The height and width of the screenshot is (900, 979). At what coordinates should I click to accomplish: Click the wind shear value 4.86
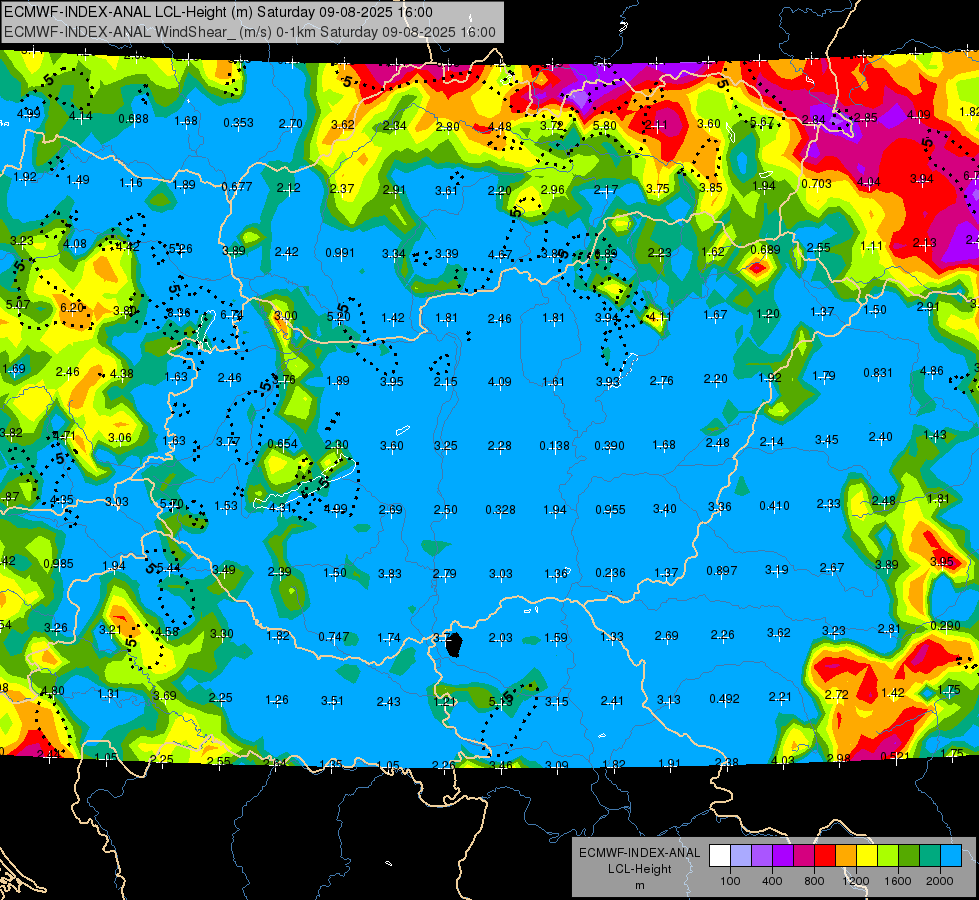(932, 370)
